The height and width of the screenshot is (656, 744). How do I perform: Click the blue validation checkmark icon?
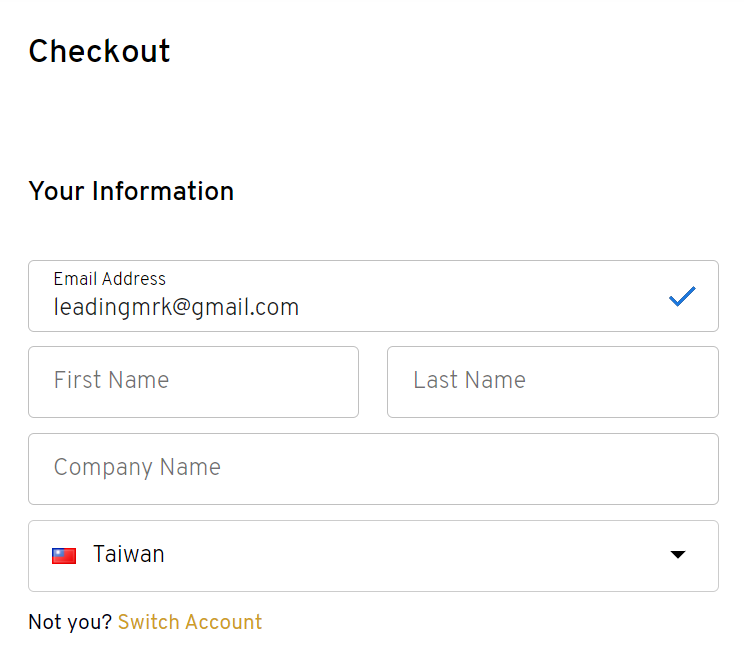pyautogui.click(x=682, y=296)
